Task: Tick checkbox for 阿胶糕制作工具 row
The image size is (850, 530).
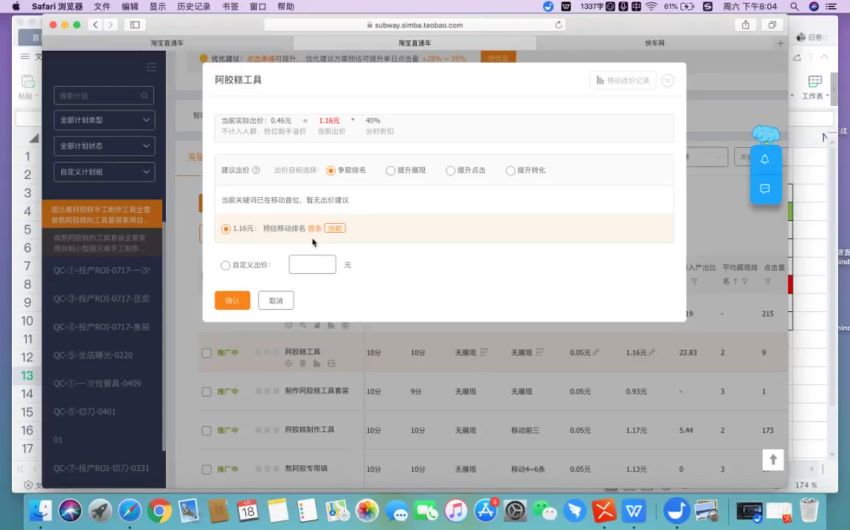Action: click(x=207, y=430)
